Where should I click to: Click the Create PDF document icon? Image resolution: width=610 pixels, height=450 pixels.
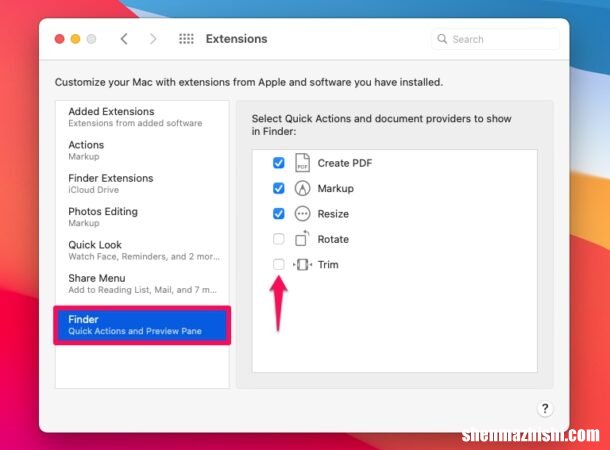[x=302, y=163]
